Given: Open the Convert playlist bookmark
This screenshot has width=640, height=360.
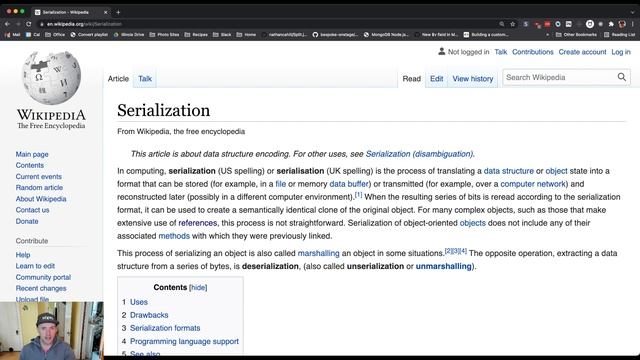Looking at the screenshot, I should (89, 35).
